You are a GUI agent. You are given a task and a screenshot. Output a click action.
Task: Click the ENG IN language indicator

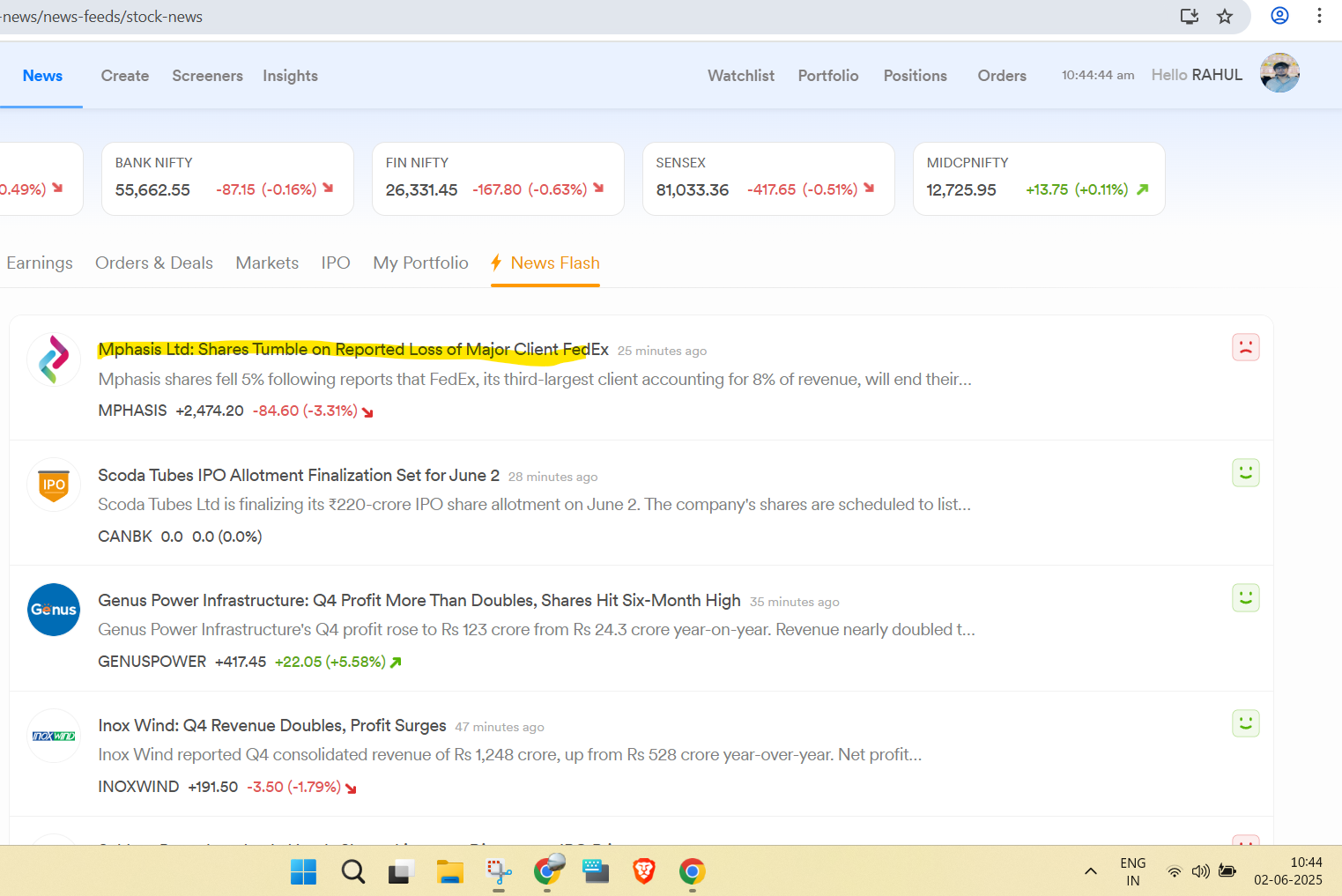point(1133,871)
